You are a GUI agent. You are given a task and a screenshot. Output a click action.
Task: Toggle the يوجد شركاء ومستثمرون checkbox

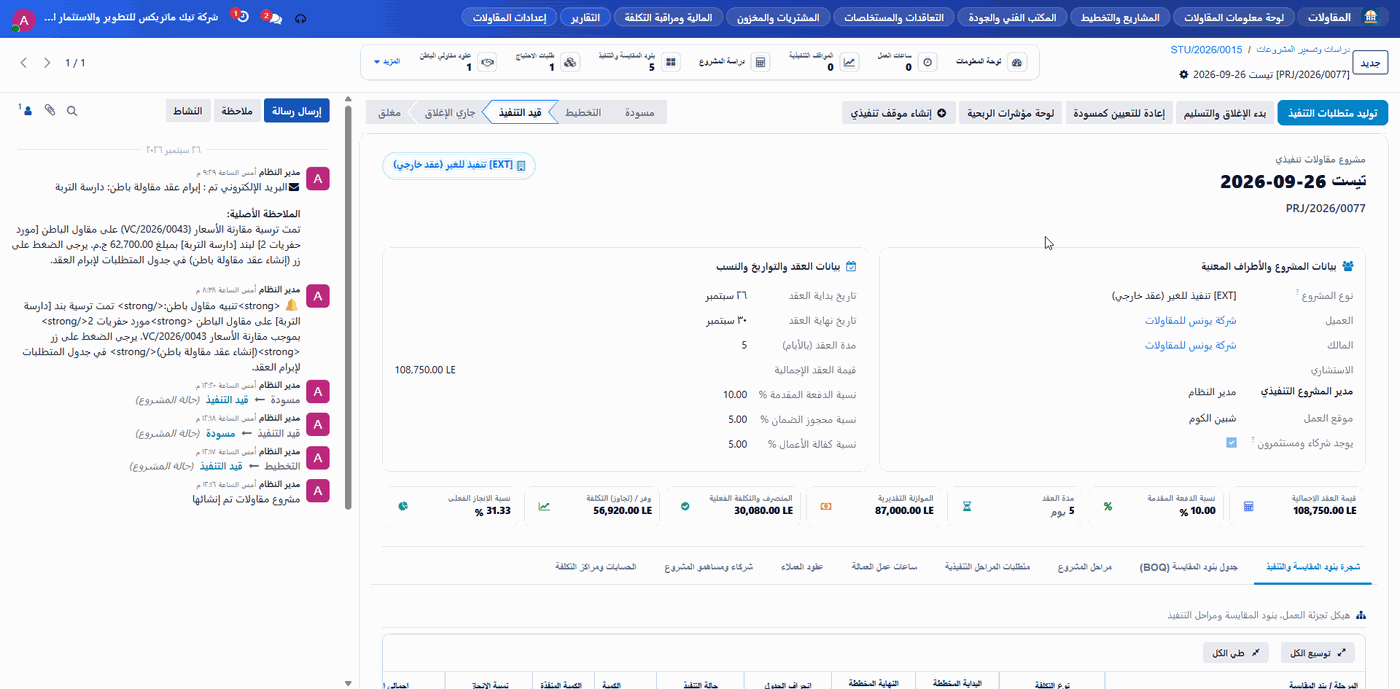coord(1231,441)
